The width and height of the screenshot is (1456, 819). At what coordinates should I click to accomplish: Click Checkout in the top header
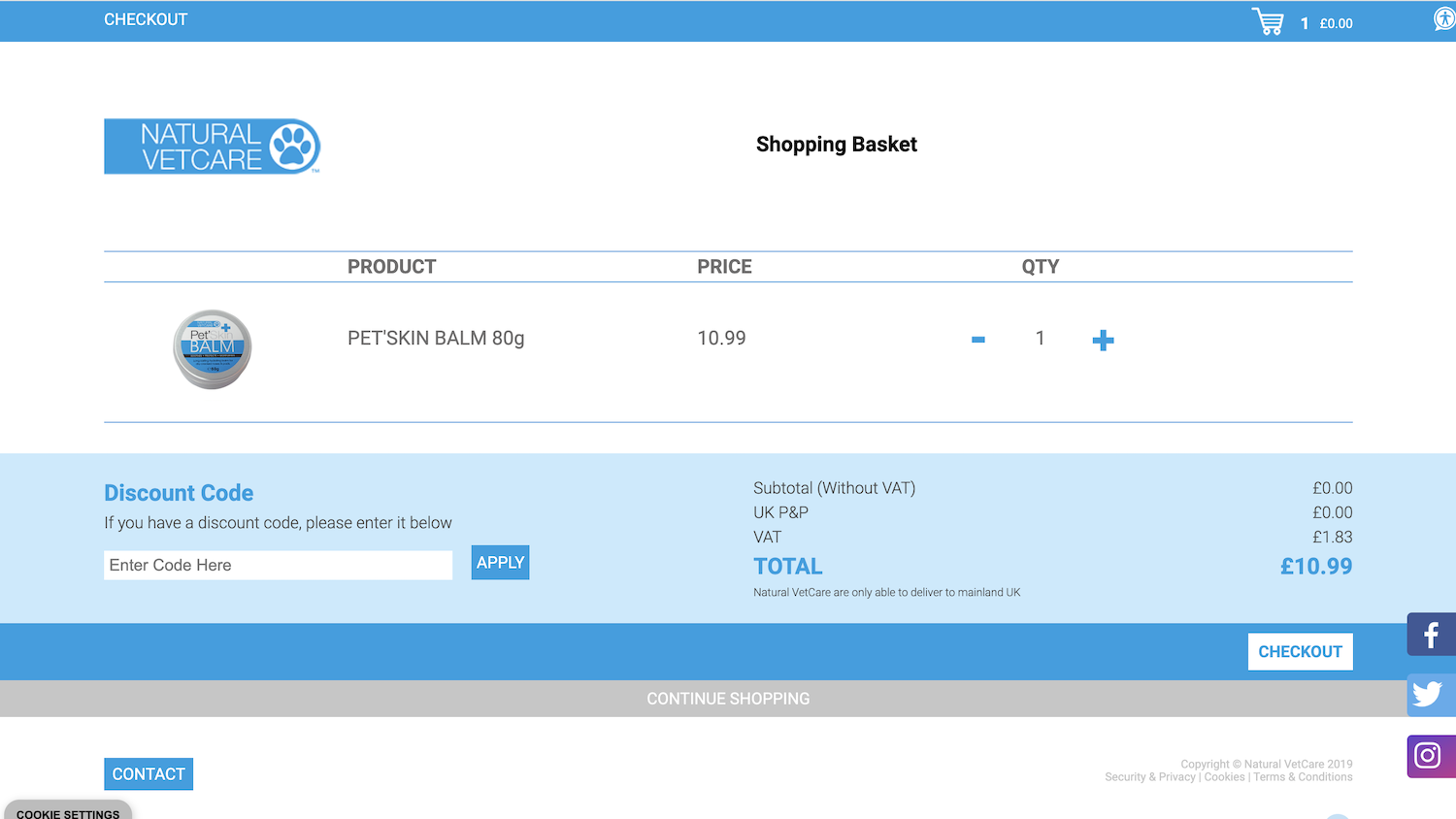pos(146,19)
